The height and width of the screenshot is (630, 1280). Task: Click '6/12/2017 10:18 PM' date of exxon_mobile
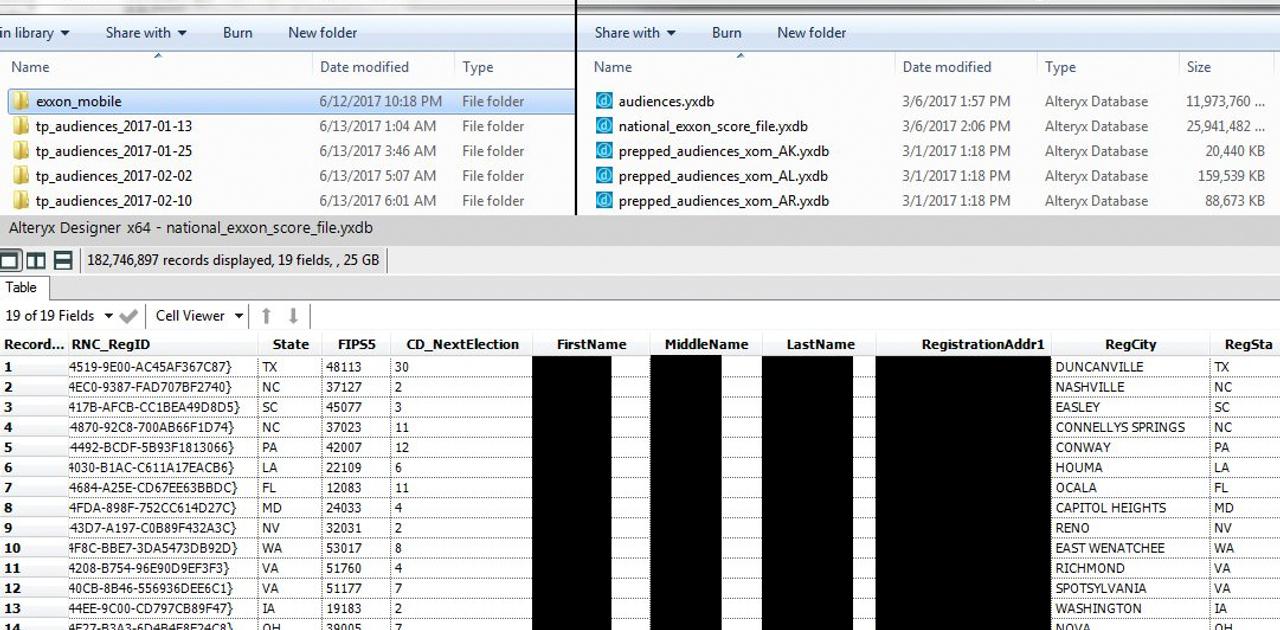coord(381,101)
